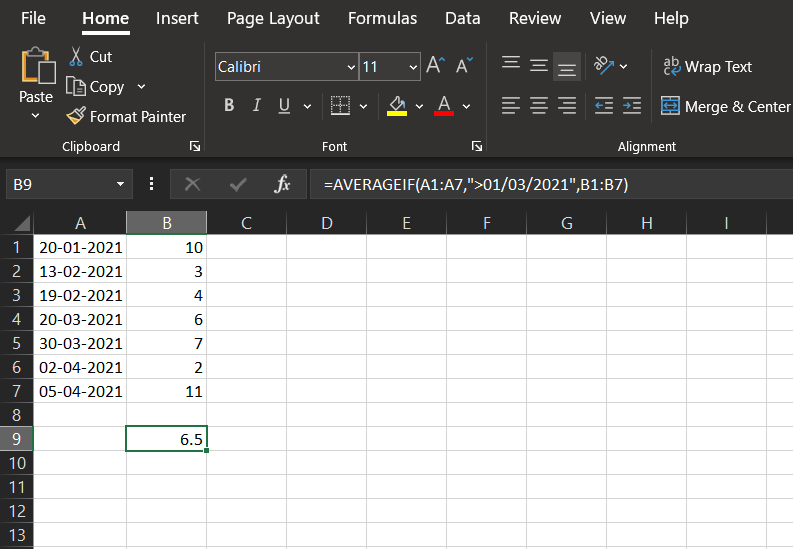Click the Increase Indent icon
The width and height of the screenshot is (793, 549).
[632, 106]
